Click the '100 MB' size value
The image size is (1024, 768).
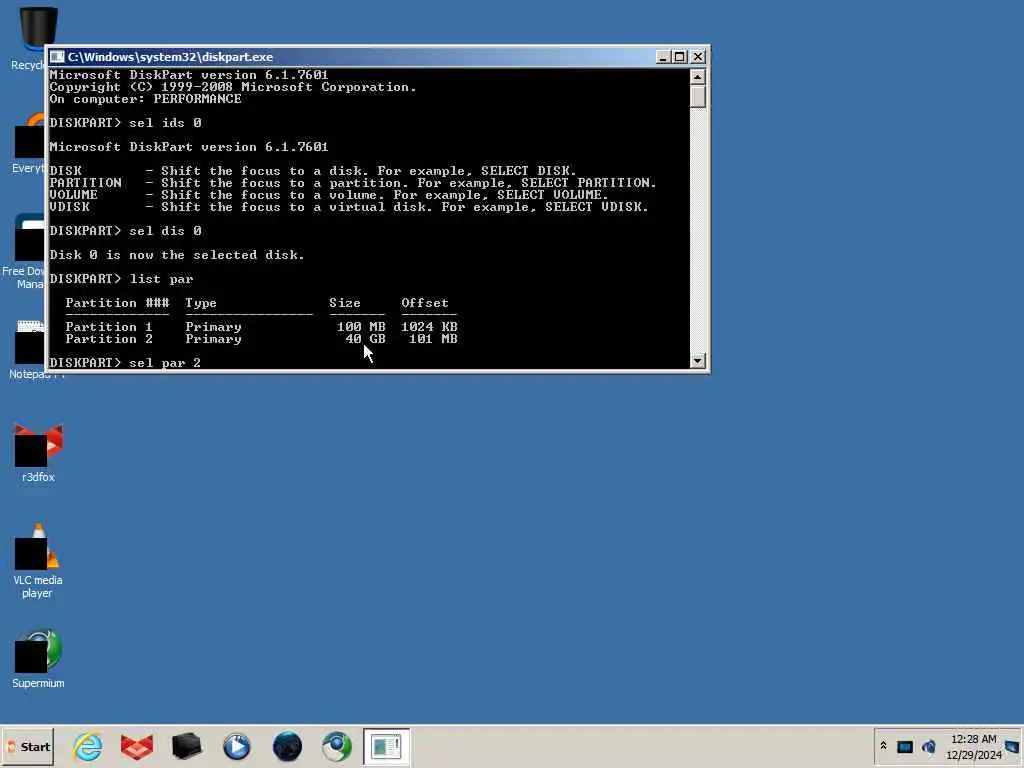tap(361, 327)
